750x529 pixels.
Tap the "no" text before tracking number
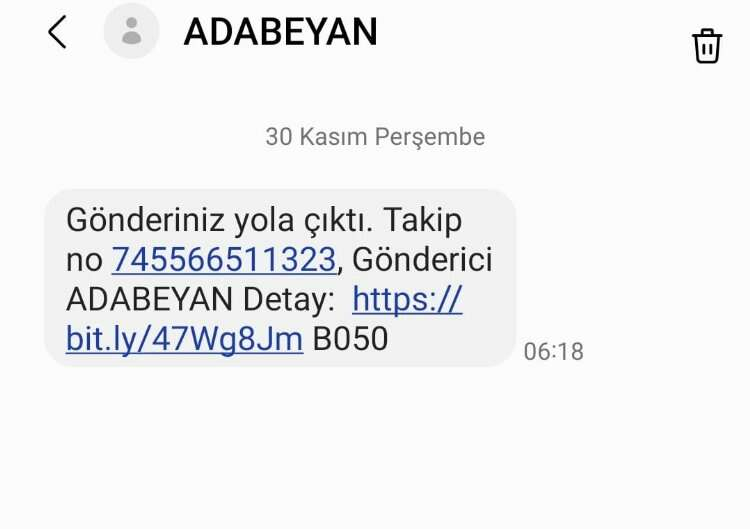84,261
